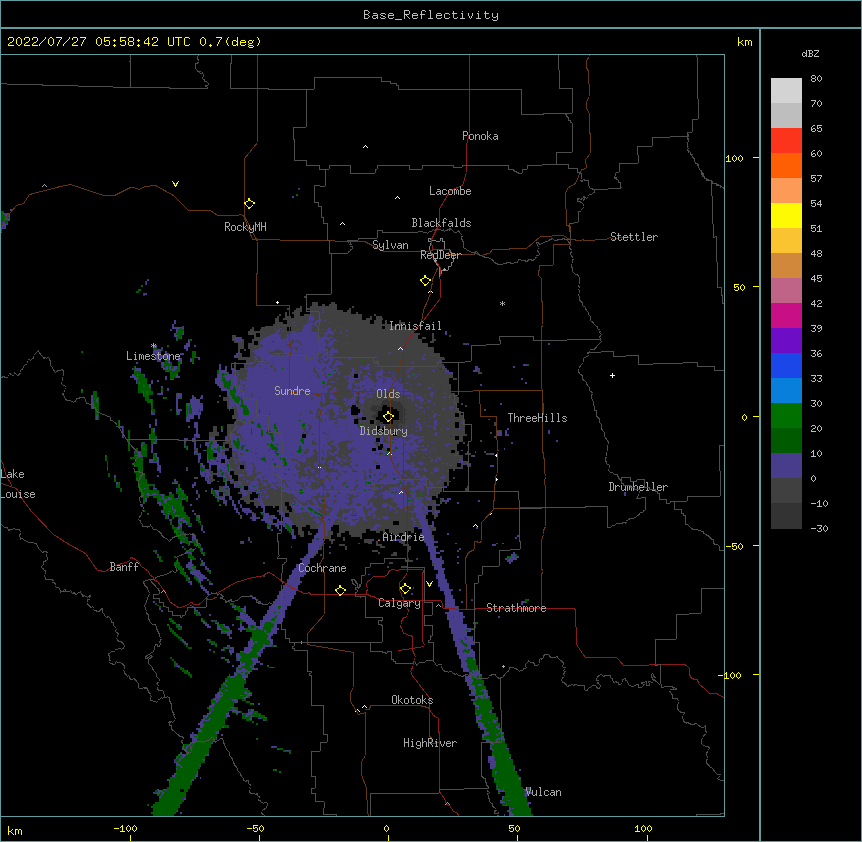Image resolution: width=862 pixels, height=842 pixels.
Task: Click the Strathmore label
Action: [x=516, y=608]
